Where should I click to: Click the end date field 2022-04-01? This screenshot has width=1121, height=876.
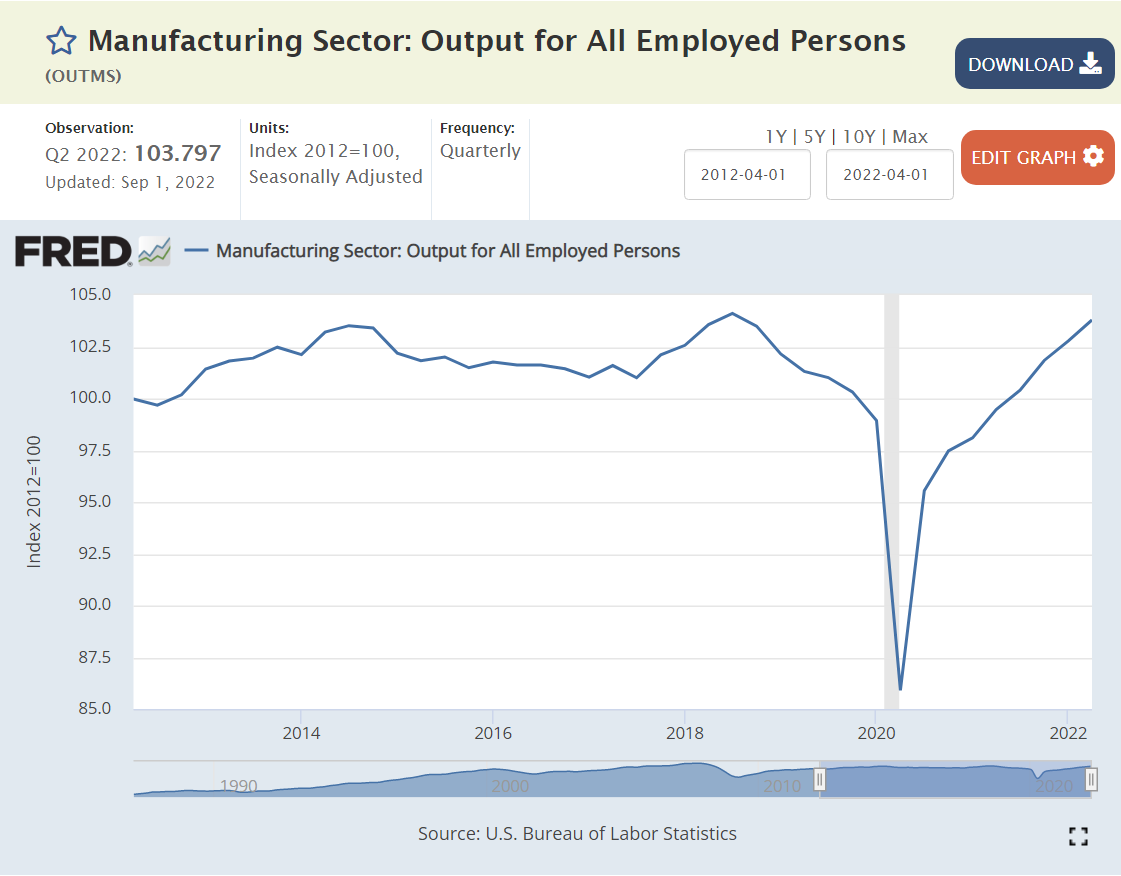pos(889,174)
